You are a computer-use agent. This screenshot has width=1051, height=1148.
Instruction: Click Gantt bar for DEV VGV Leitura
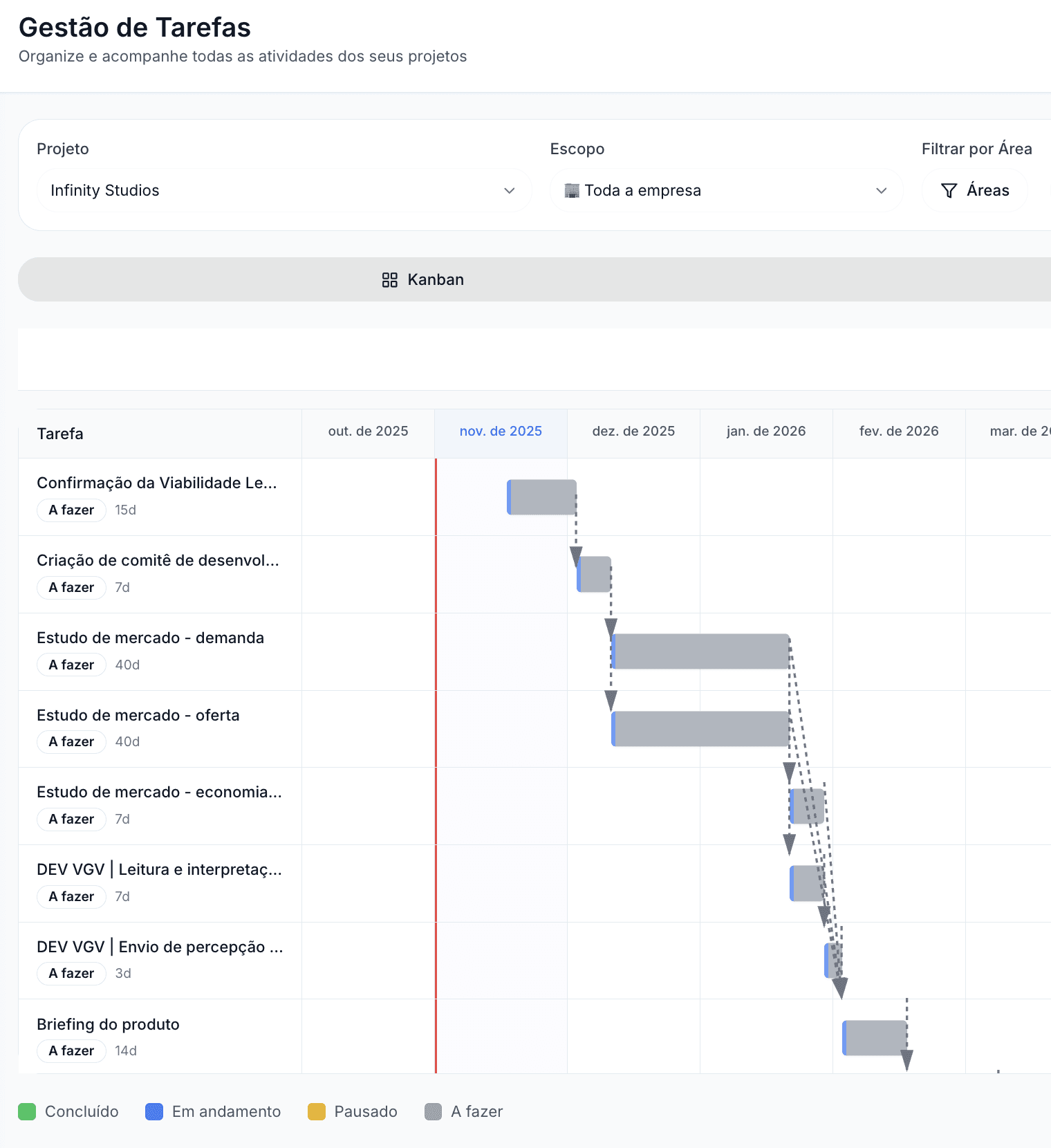click(807, 883)
